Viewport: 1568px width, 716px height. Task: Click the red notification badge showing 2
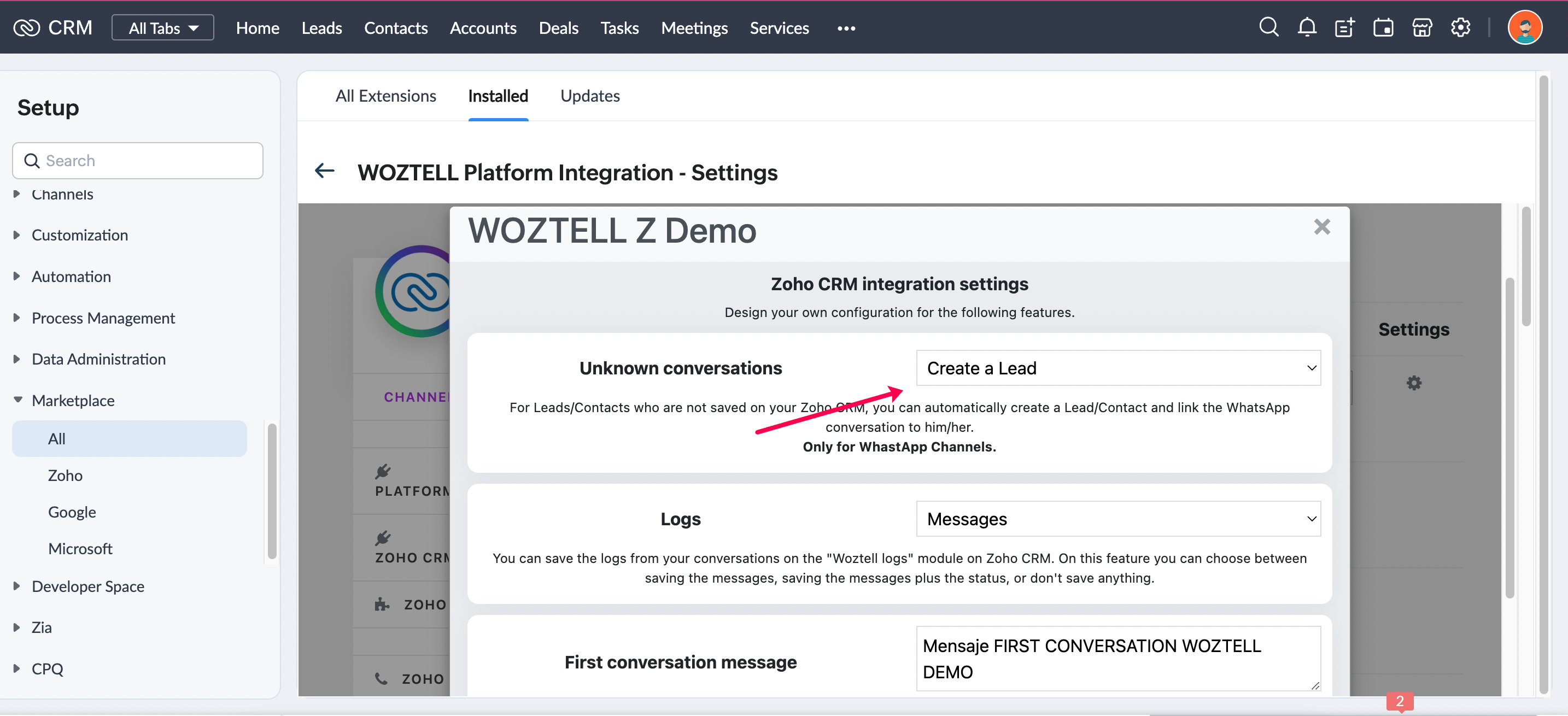[x=1400, y=701]
